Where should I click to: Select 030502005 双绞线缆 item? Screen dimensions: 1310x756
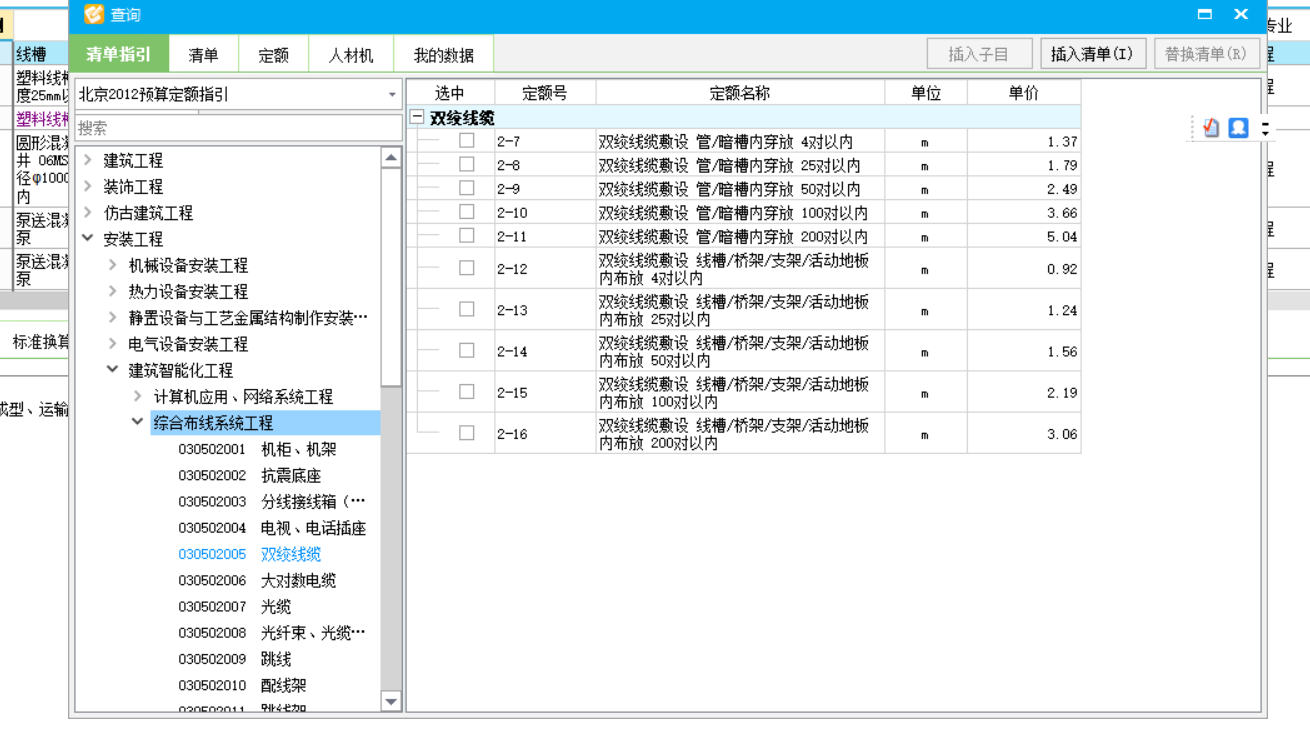[x=250, y=554]
